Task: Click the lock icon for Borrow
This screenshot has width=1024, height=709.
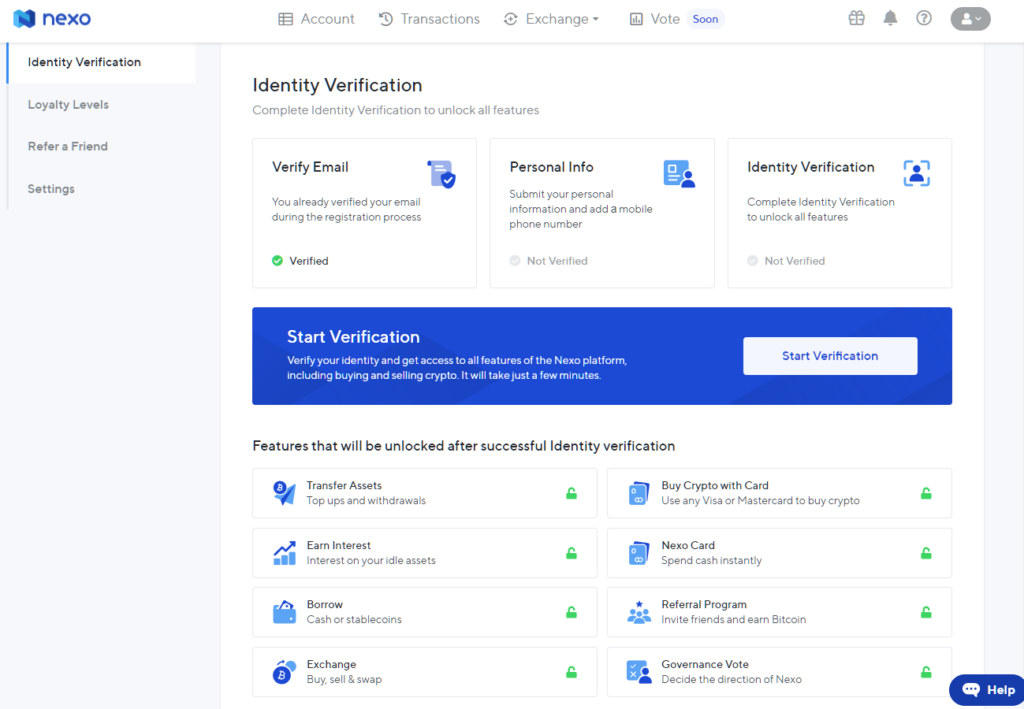Action: [x=571, y=612]
